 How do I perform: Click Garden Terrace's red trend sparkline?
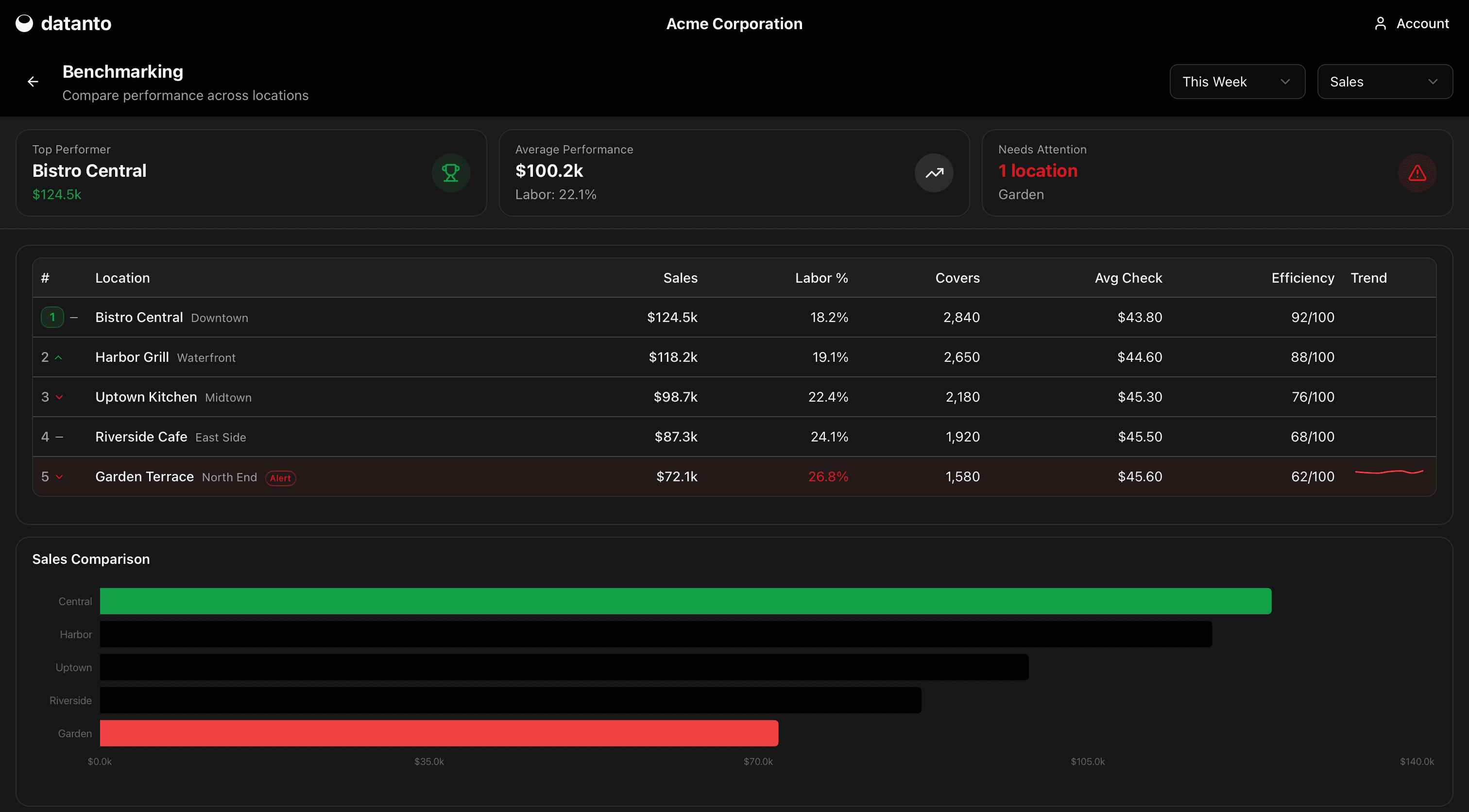(x=1388, y=472)
